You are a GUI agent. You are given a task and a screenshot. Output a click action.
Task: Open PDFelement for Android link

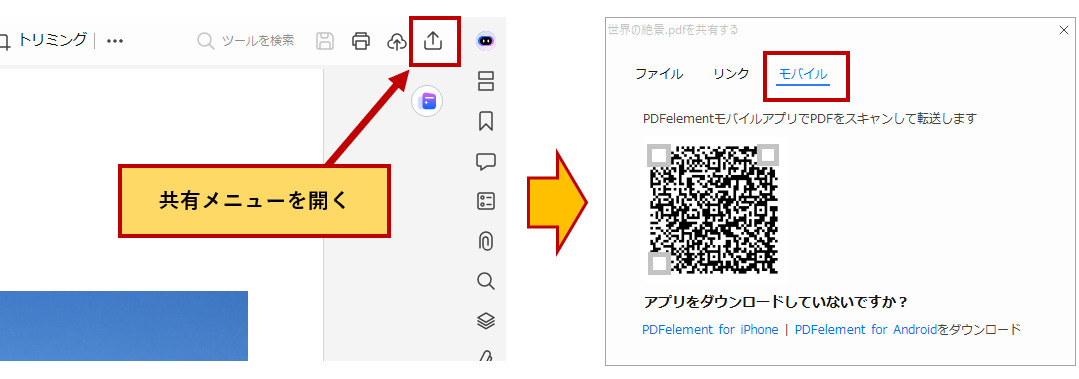point(866,329)
